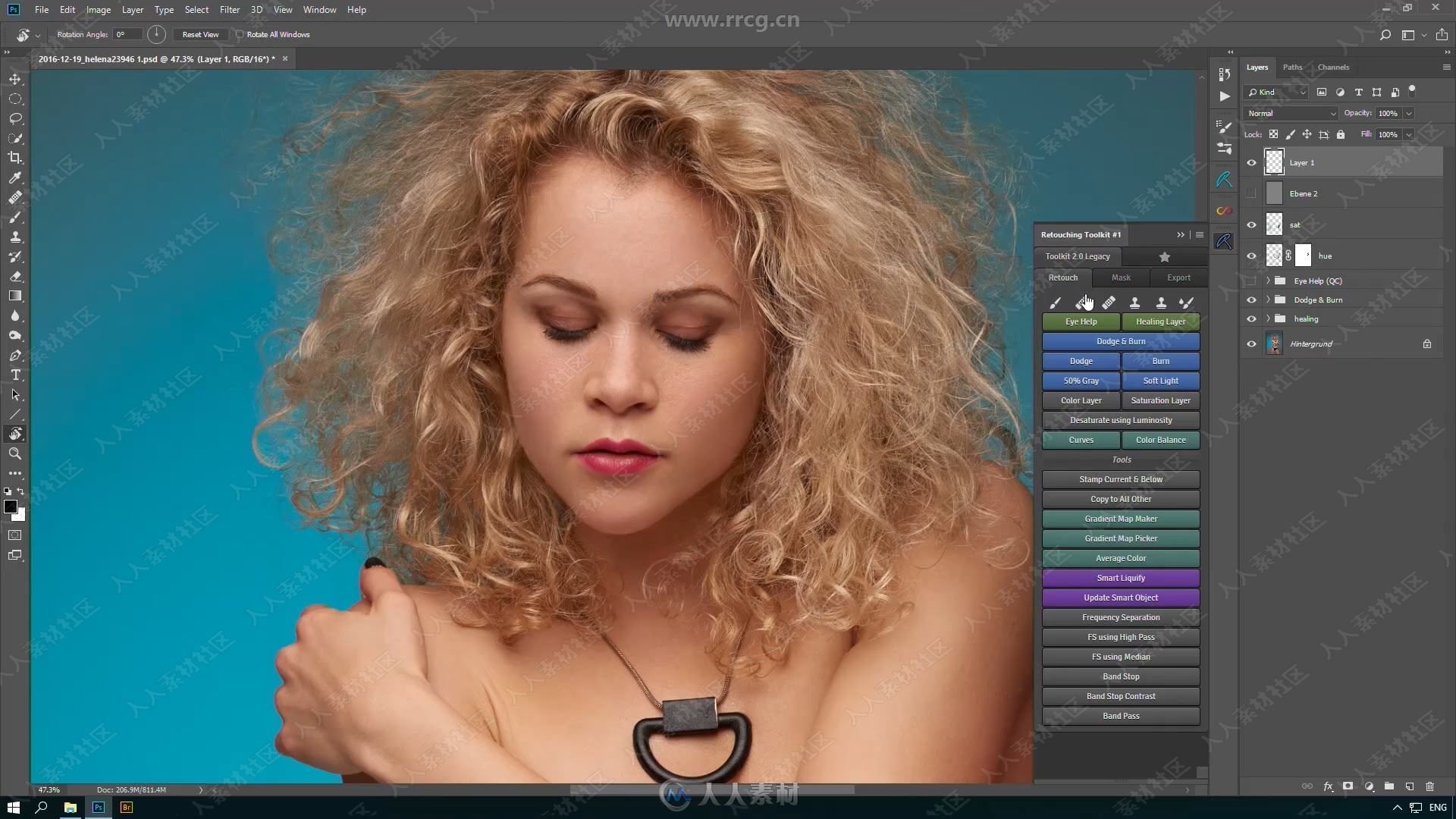Toggle visibility of Layer 1
Viewport: 1456px width, 819px height.
click(x=1251, y=162)
